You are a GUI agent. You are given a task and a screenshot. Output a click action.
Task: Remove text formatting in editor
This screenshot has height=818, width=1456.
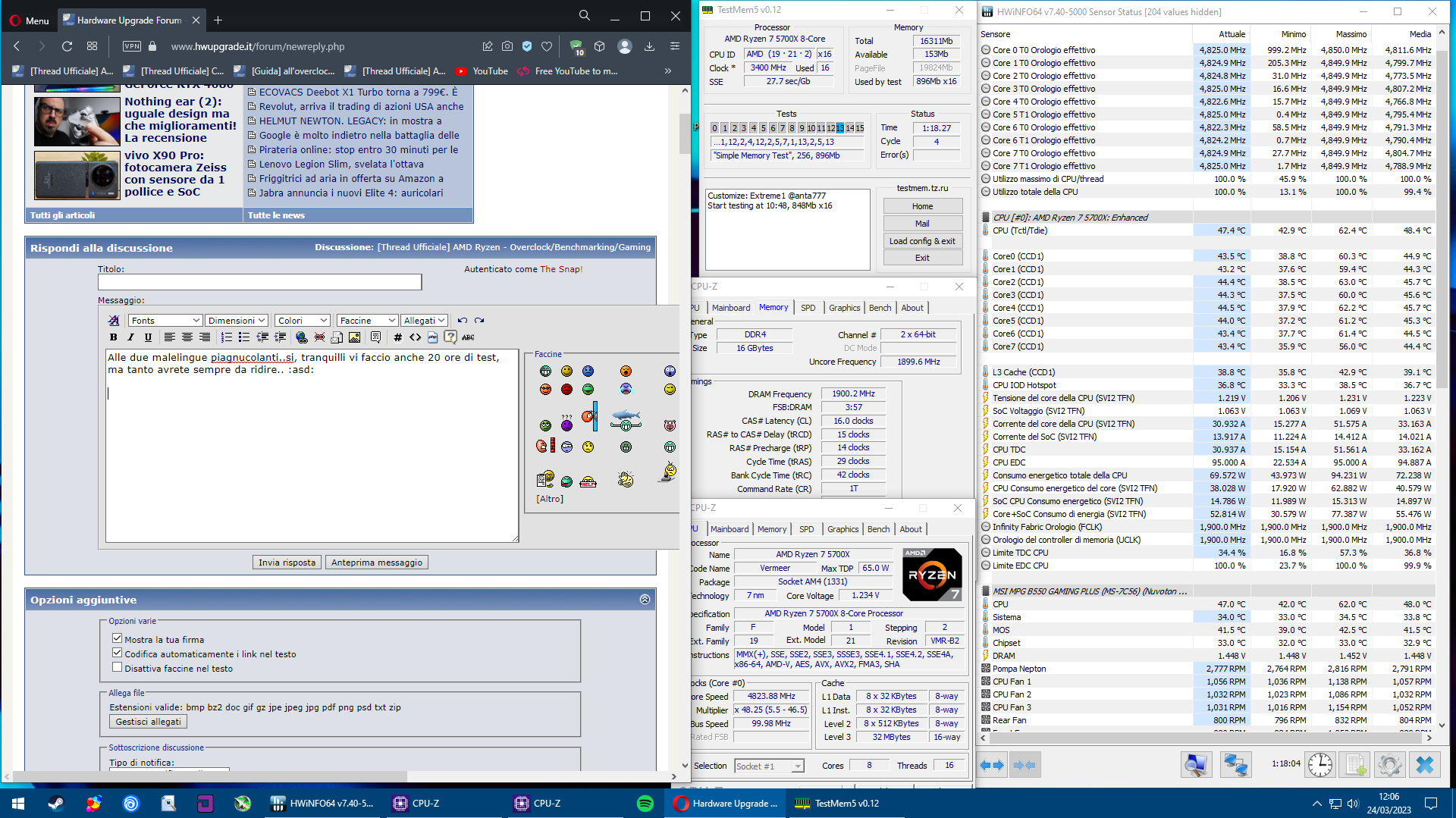coord(114,321)
